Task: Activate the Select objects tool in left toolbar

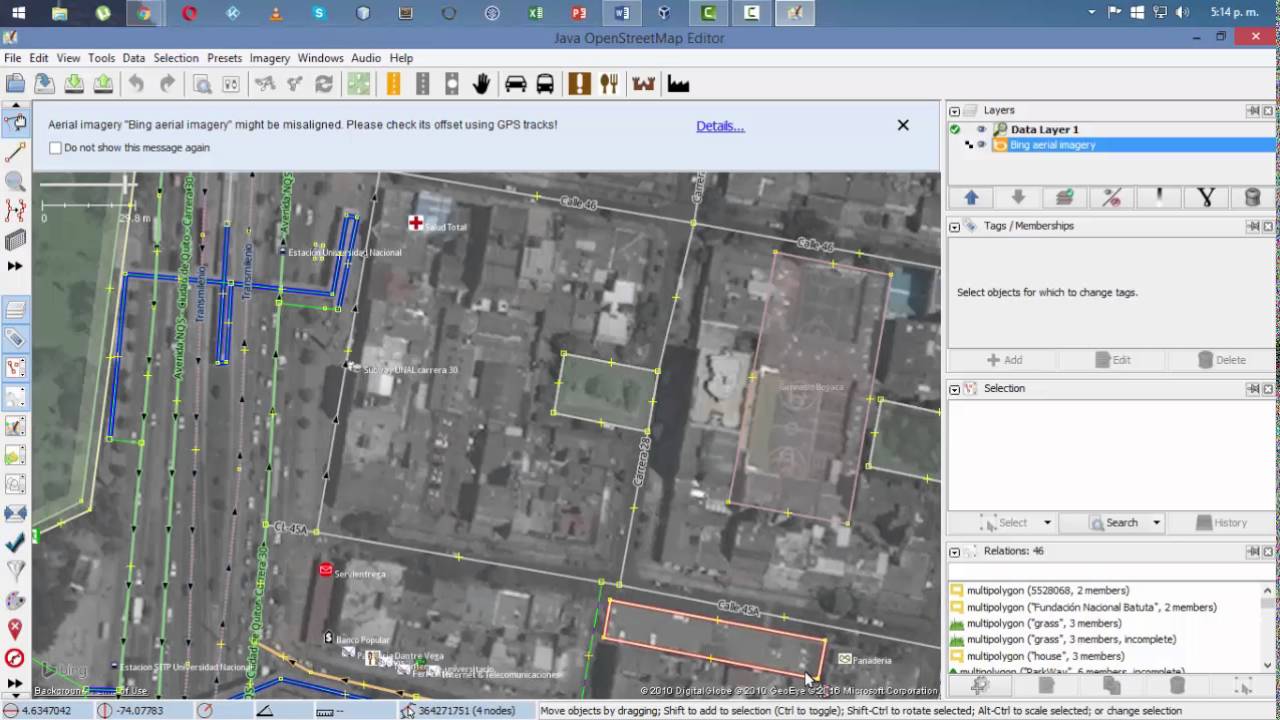Action: (x=15, y=123)
